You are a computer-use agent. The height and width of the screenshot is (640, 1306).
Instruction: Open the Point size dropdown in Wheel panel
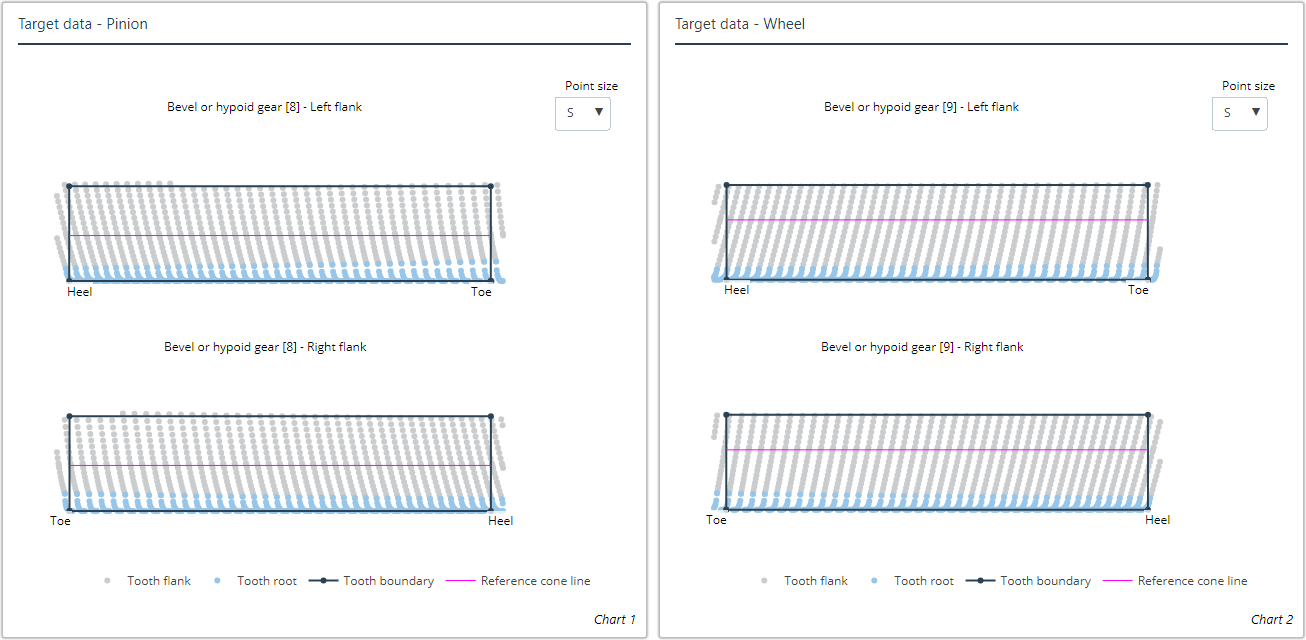(x=1239, y=113)
